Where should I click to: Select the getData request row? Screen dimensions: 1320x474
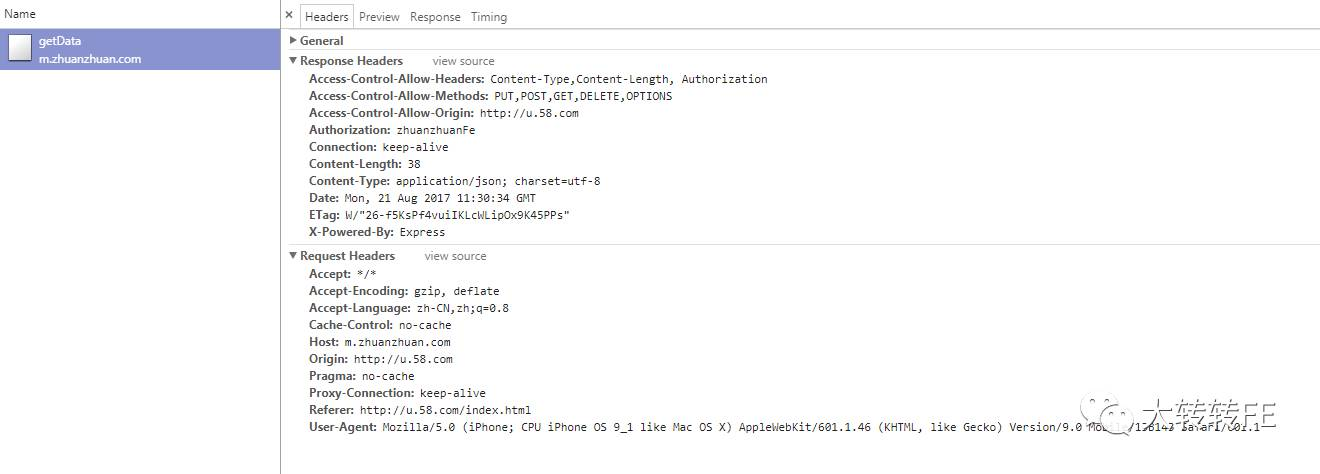[x=140, y=49]
